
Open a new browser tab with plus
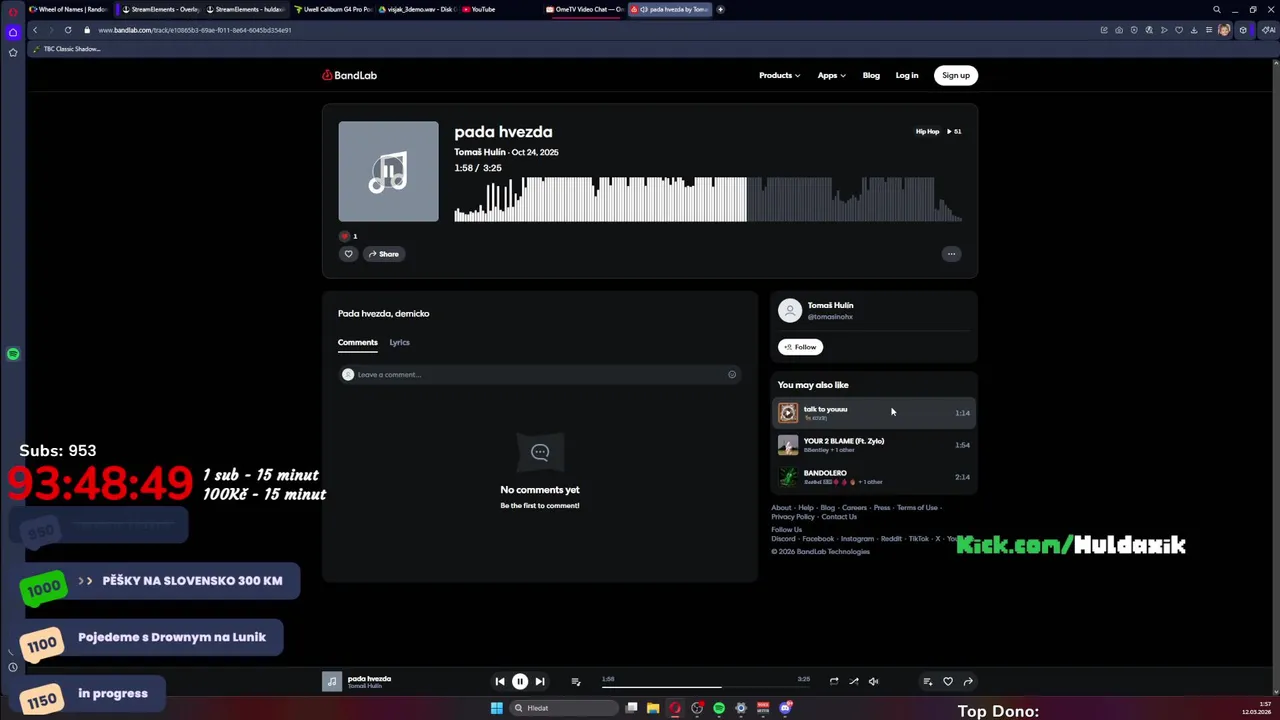tap(720, 9)
